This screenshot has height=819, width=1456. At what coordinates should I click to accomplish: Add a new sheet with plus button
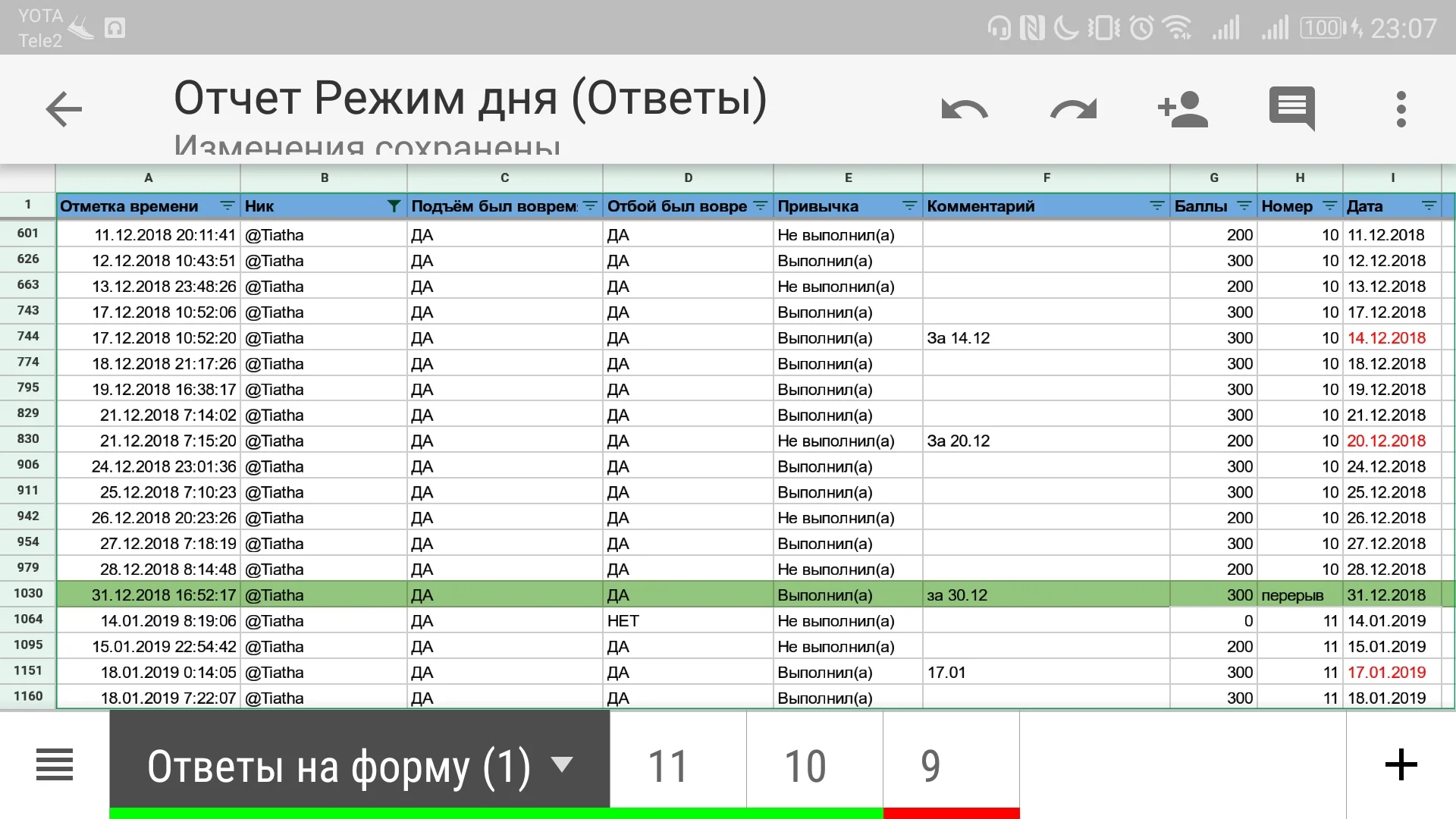tap(1401, 764)
